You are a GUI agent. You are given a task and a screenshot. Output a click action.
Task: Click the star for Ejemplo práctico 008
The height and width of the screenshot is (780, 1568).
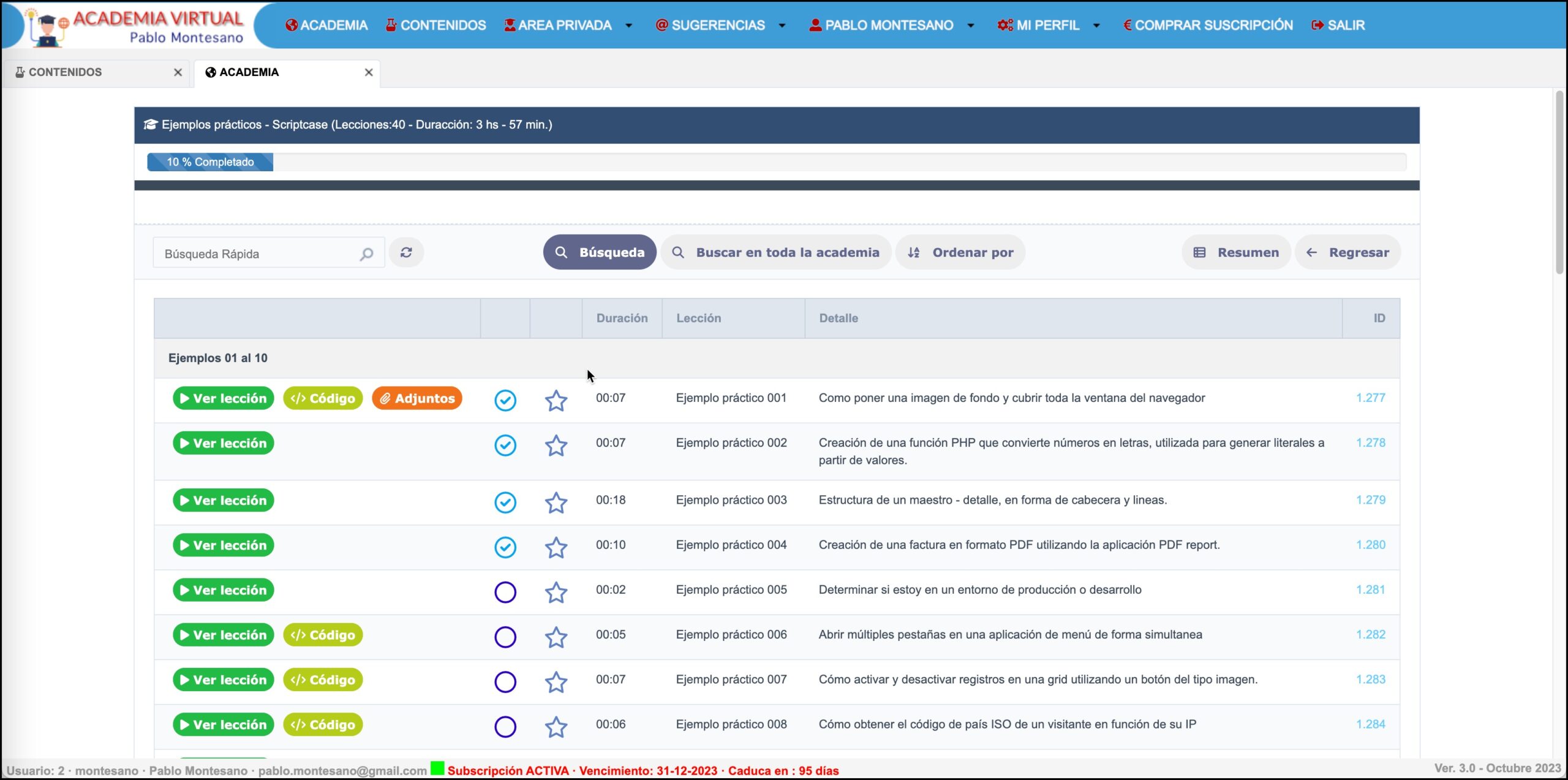click(x=556, y=726)
